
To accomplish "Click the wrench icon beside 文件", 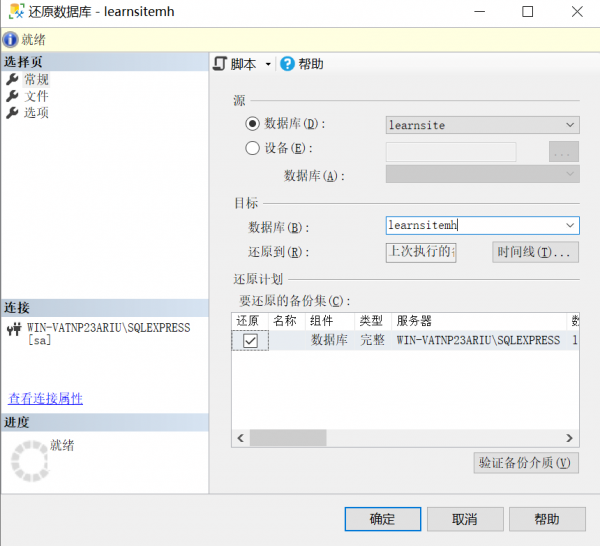I will (12, 96).
